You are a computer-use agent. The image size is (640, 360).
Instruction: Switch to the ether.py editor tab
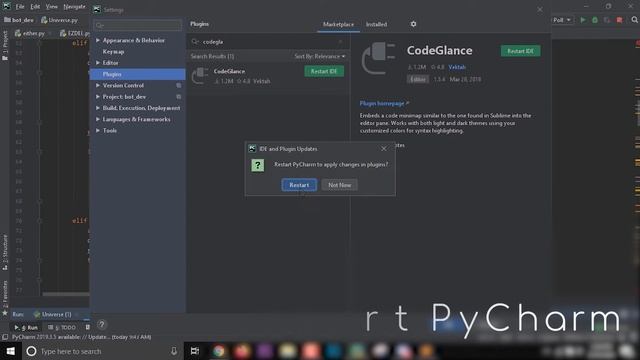[x=30, y=33]
